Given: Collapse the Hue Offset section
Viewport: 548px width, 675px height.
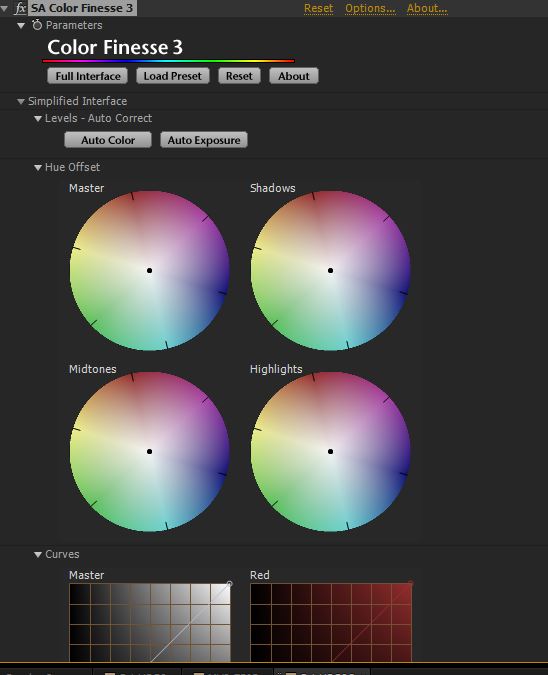Looking at the screenshot, I should [x=38, y=168].
